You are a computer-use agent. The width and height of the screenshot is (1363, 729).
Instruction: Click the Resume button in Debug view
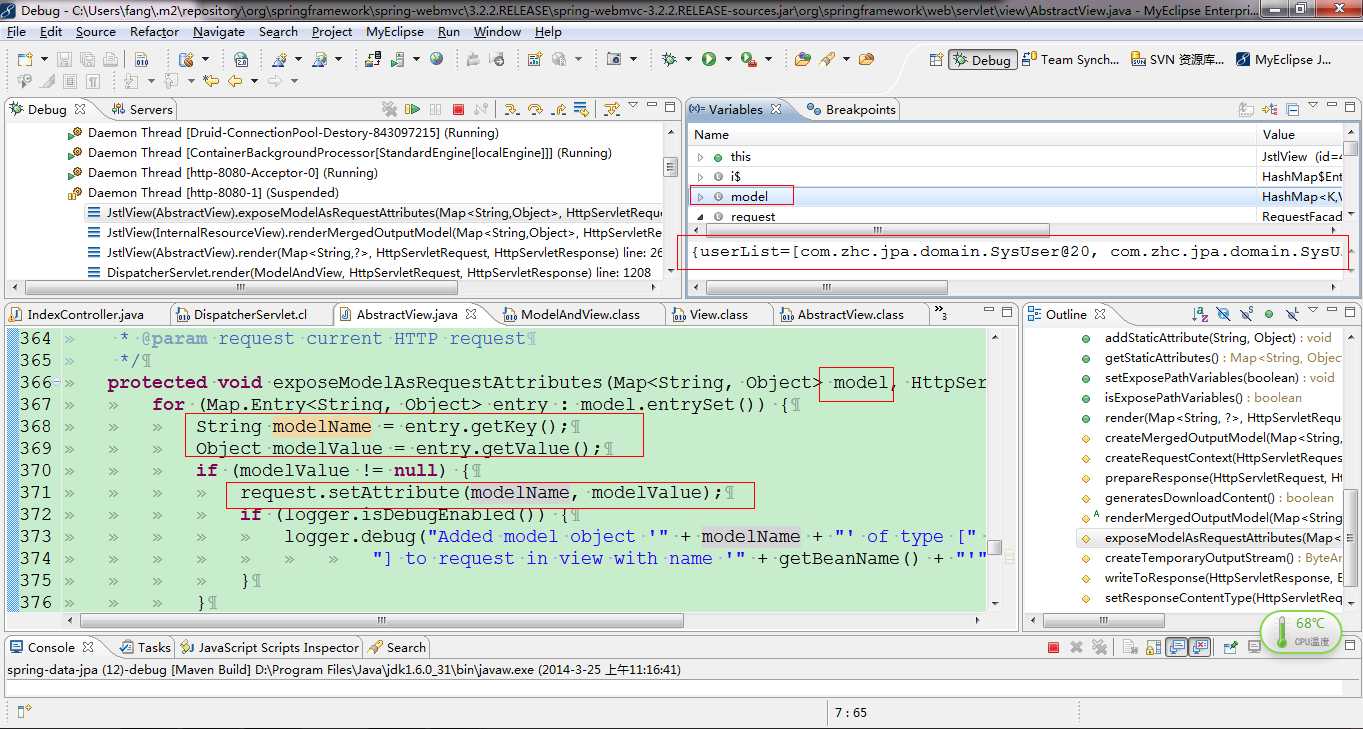(412, 109)
